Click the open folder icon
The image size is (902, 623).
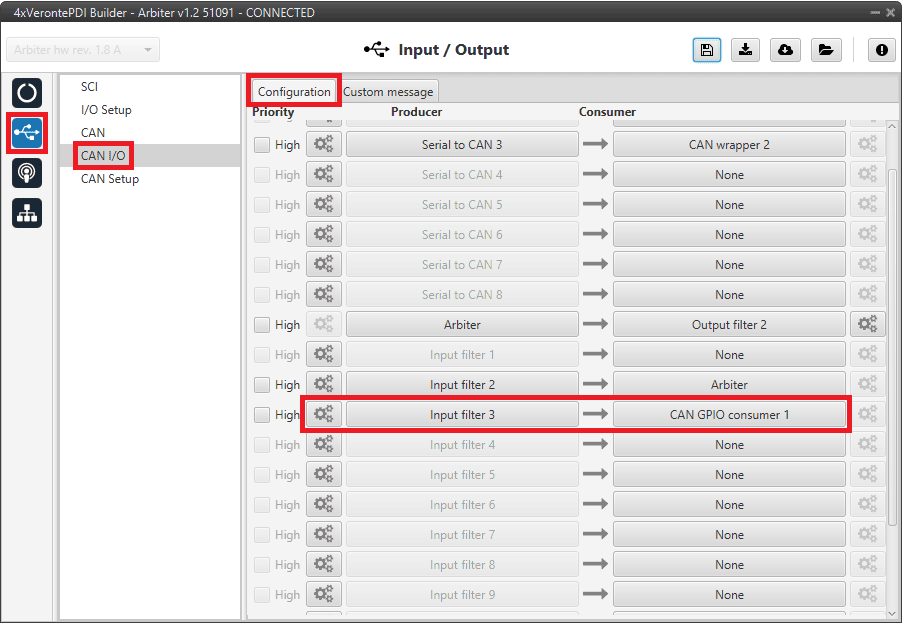[x=825, y=50]
